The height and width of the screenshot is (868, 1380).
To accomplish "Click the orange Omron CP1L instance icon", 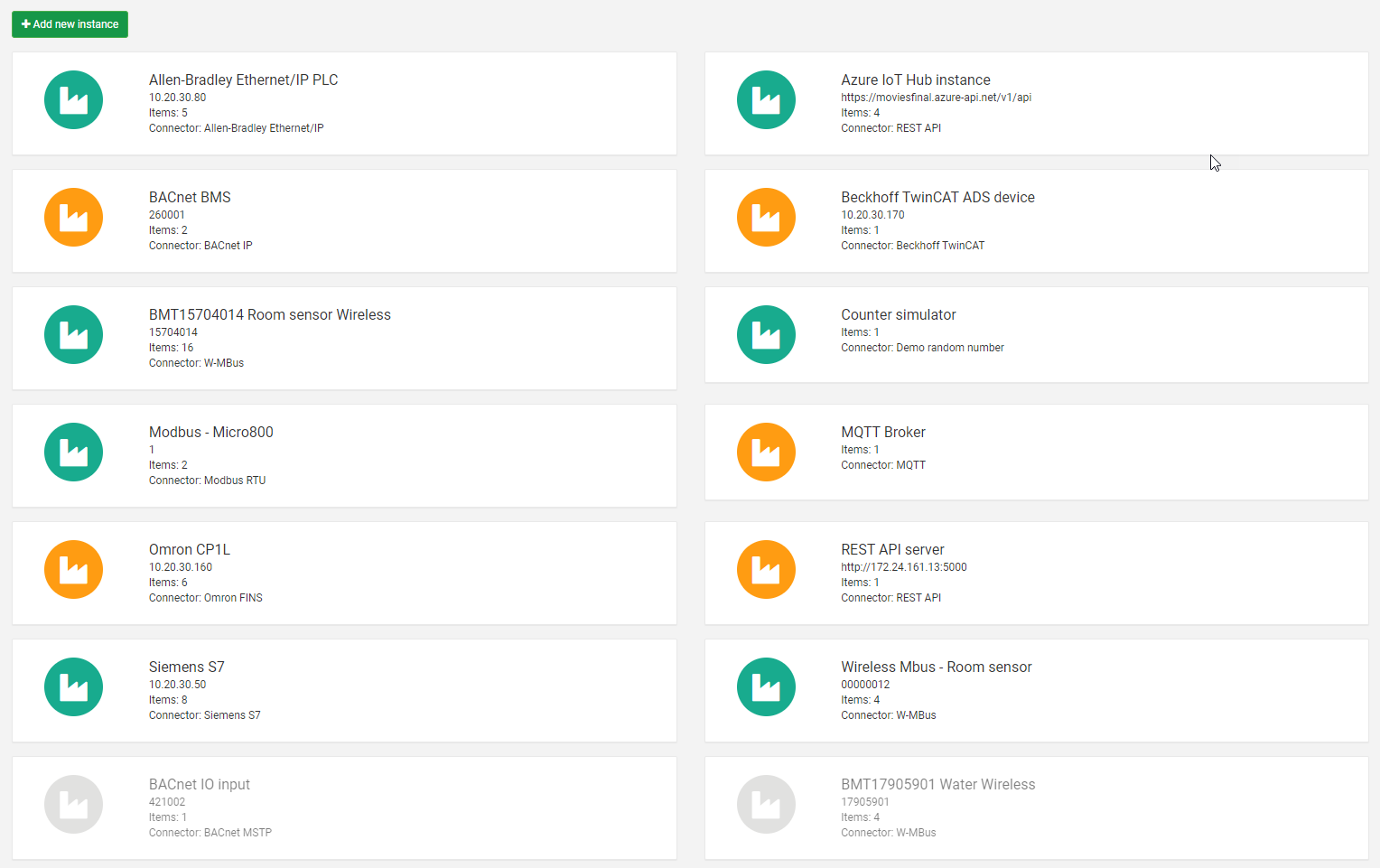I will pos(73,569).
